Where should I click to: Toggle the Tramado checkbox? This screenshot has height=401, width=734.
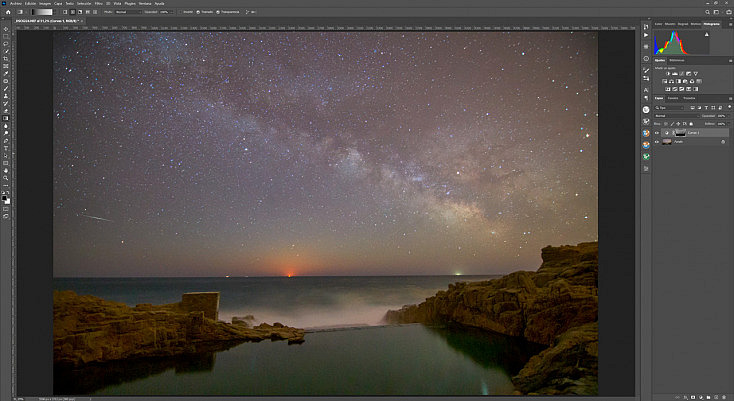(198, 12)
